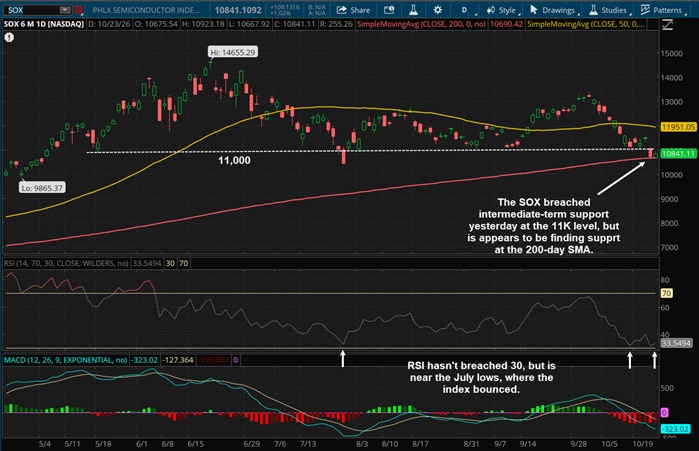This screenshot has height=451, width=699.
Task: Click the Hi: 14655.29 bubble
Action: [x=233, y=52]
